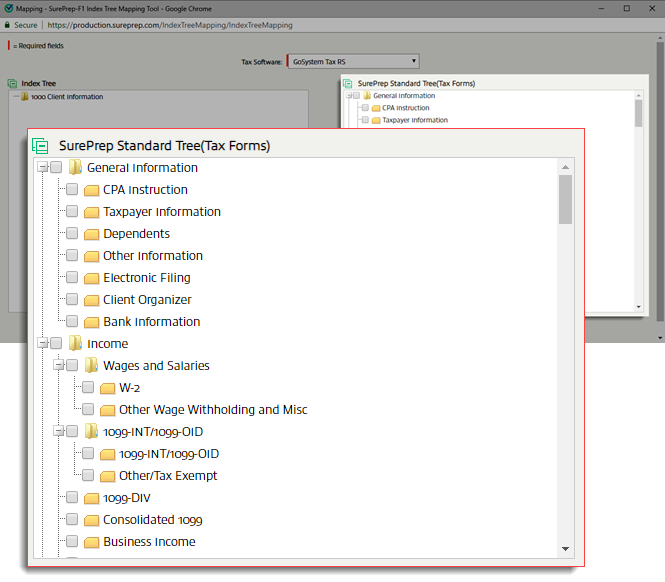This screenshot has width=665, height=582.
Task: Click the Wages and Salaries folder icon
Action: click(91, 366)
